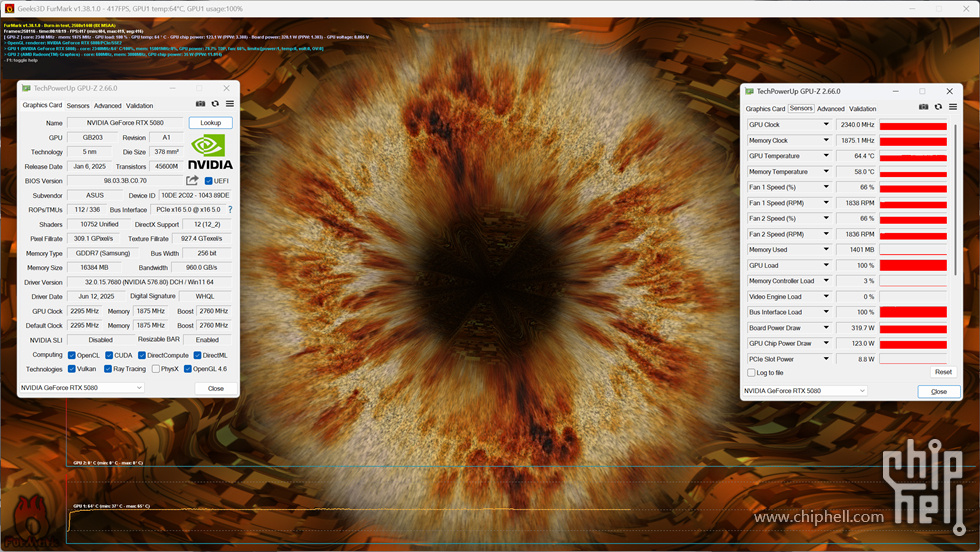This screenshot has height=552, width=980.
Task: Switch to Advanced tab in left GPU-Z window
Action: pos(108,106)
